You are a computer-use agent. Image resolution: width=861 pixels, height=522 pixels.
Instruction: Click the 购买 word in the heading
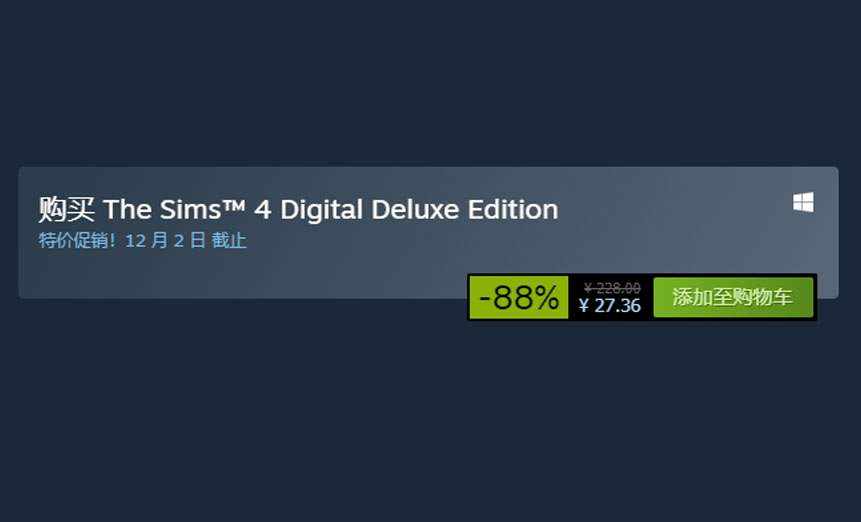[66, 209]
